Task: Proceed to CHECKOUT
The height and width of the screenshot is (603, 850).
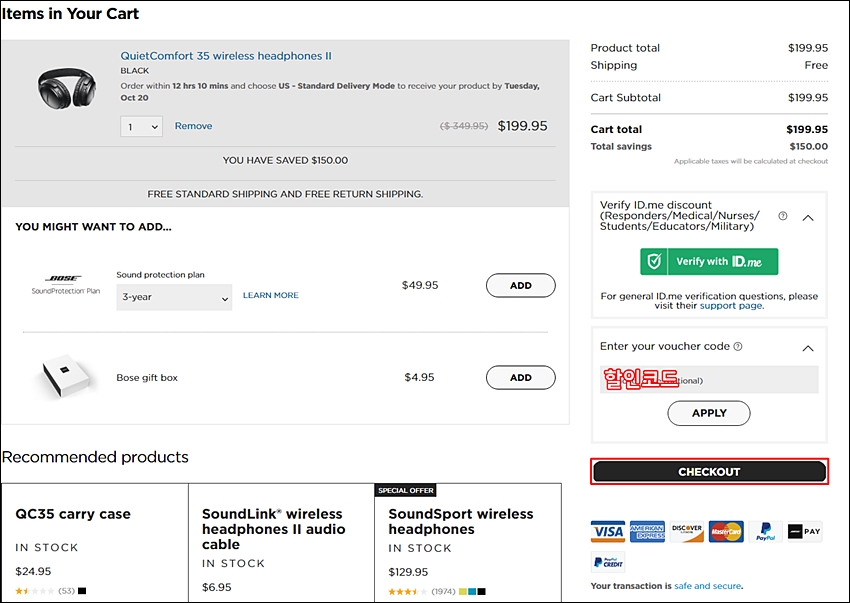Action: click(x=709, y=472)
